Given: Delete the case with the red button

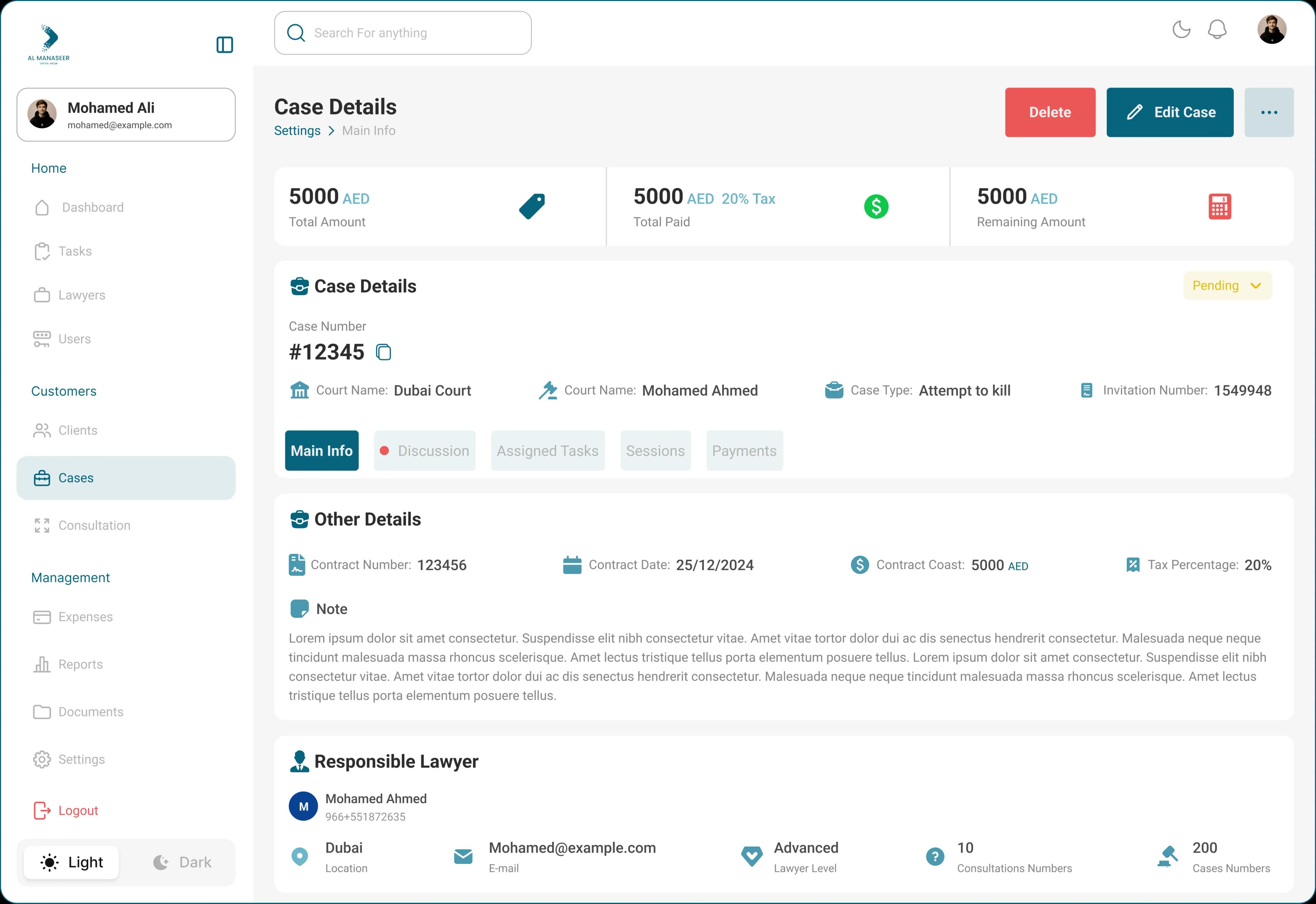Looking at the screenshot, I should click(x=1050, y=112).
